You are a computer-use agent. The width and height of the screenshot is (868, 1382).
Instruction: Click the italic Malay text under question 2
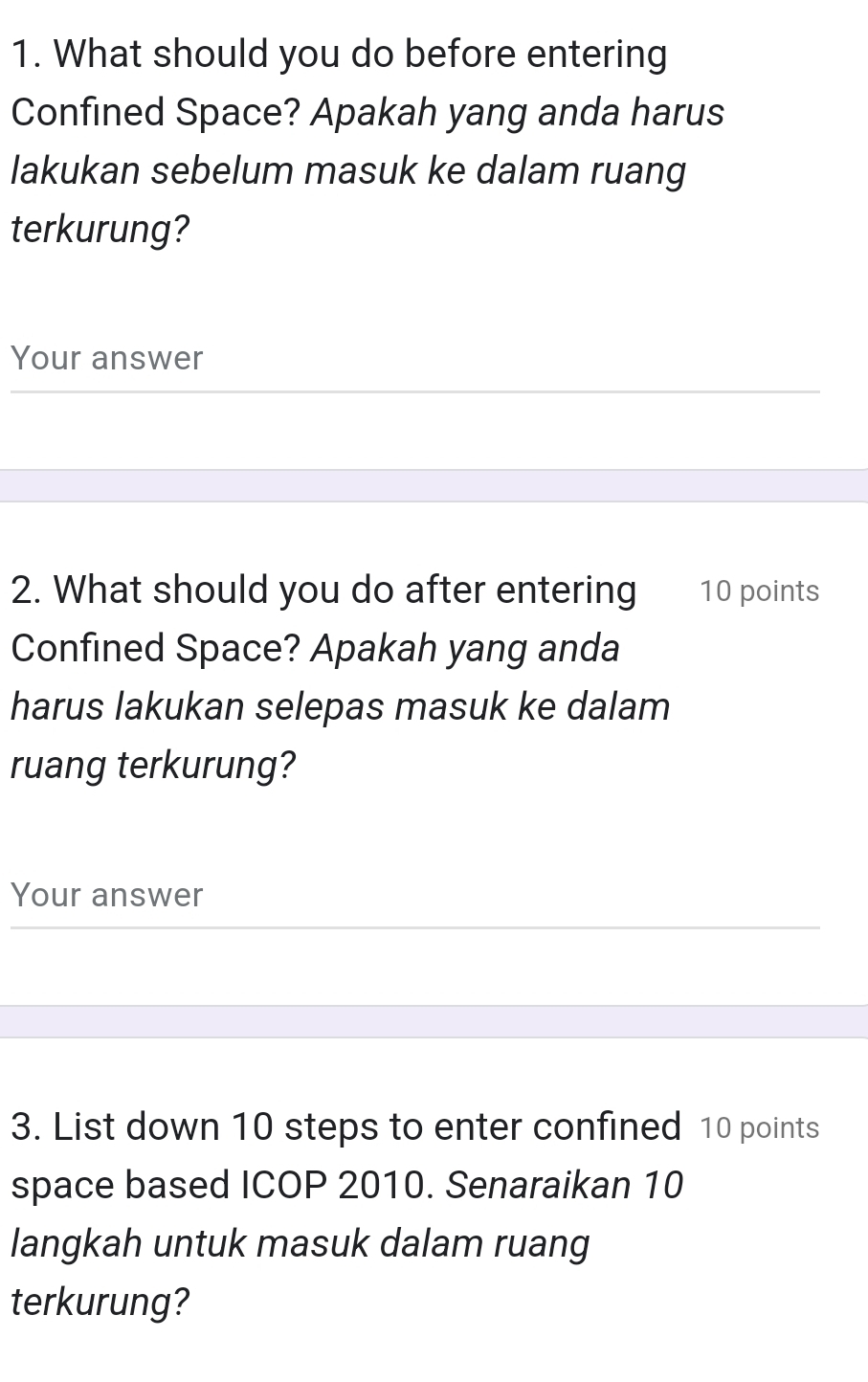point(340,706)
